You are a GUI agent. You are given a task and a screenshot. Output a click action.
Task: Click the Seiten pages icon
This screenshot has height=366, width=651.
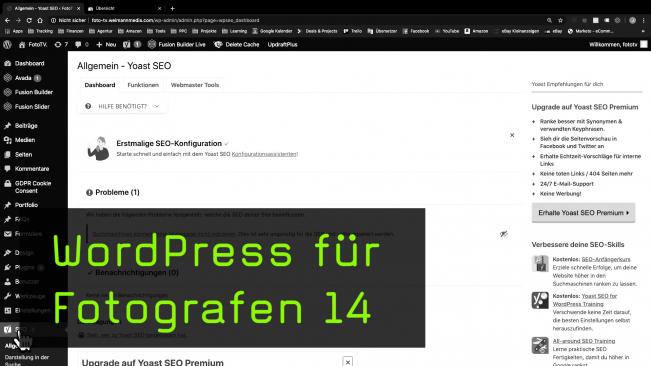tap(7, 154)
